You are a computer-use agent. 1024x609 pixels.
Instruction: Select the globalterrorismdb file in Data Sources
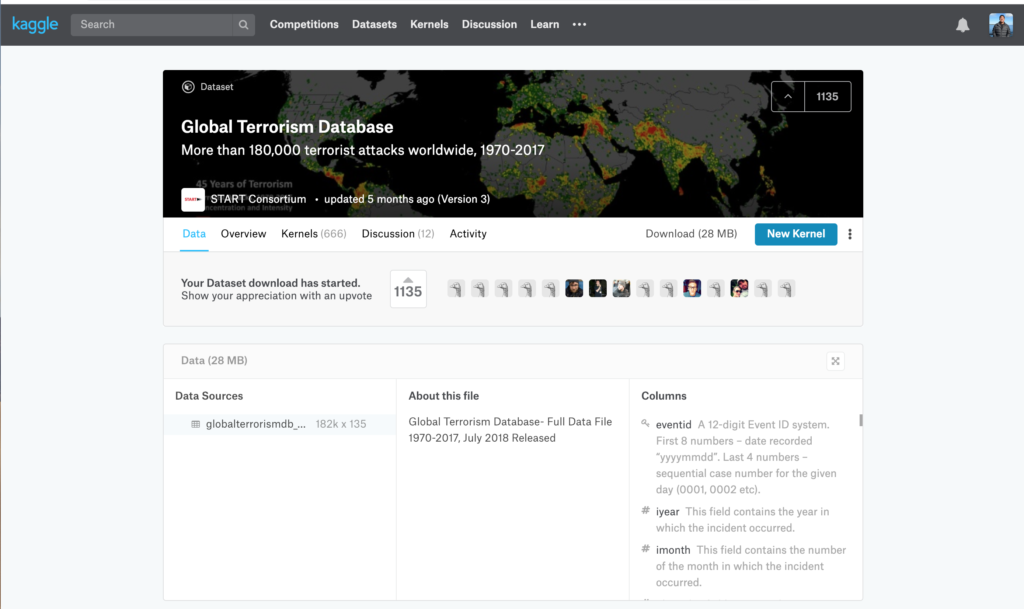click(280, 424)
